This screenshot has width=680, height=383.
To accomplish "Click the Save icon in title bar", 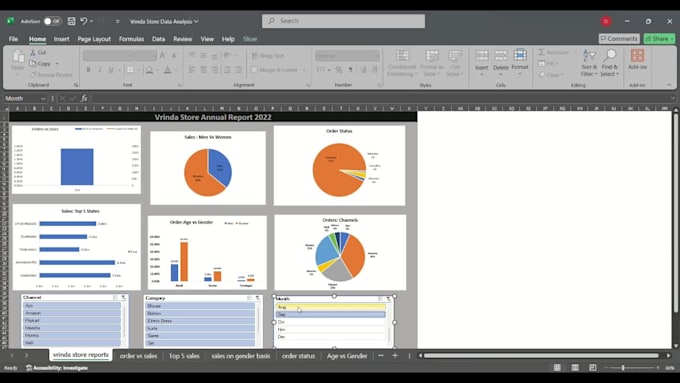I will 72,21.
